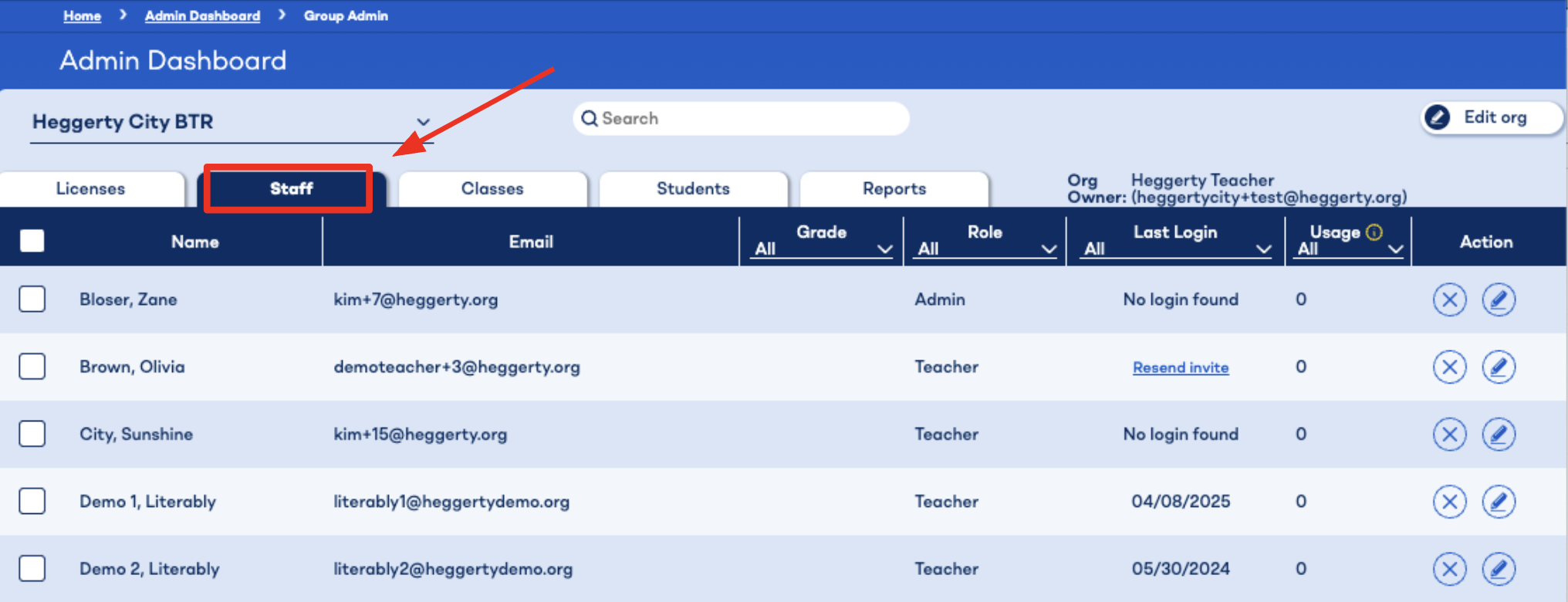This screenshot has height=602, width=1568.
Task: Click the Usage info icon
Action: tap(1374, 232)
